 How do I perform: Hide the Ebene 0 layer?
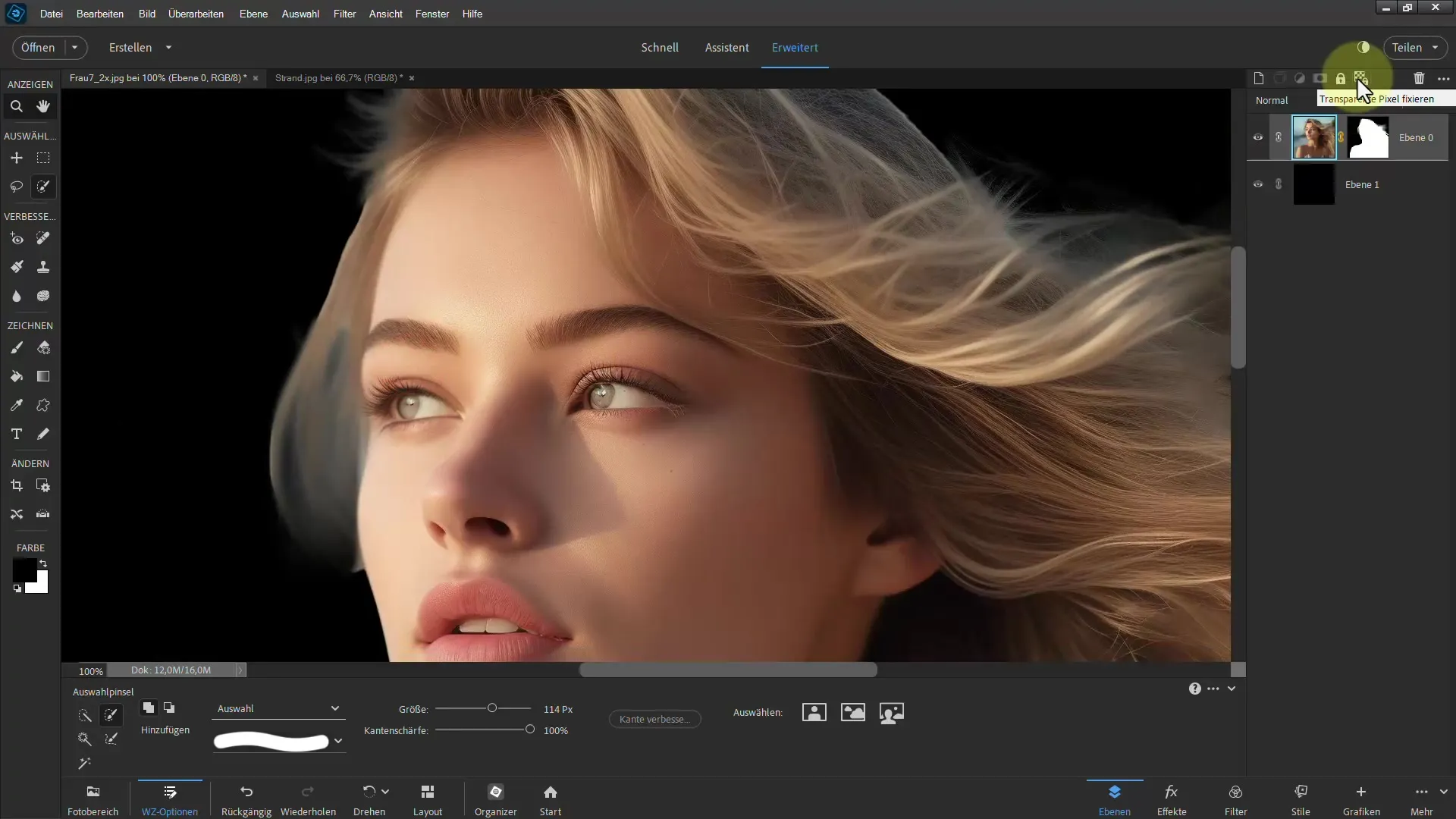click(x=1258, y=137)
